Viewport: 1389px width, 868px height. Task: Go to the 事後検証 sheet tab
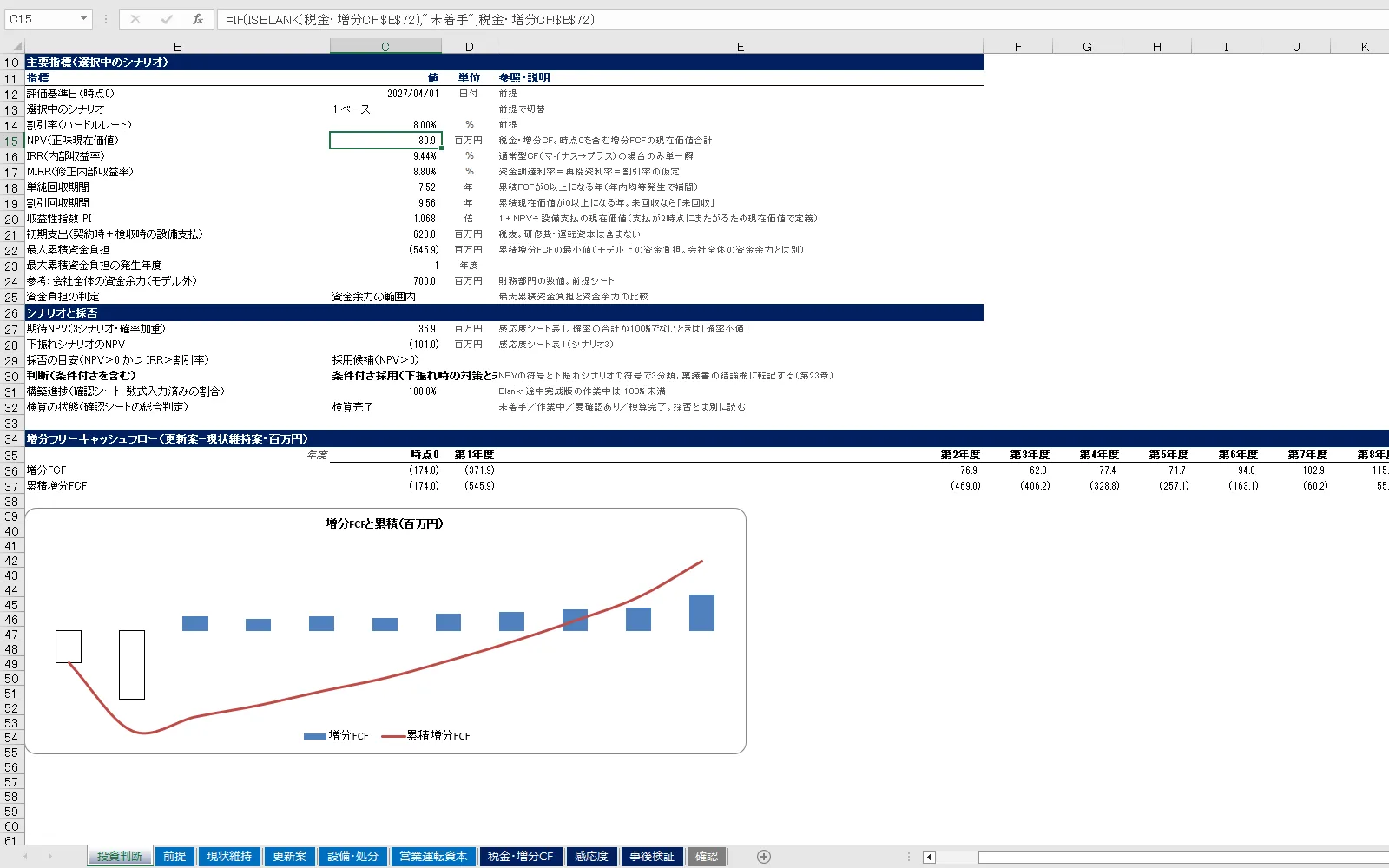coord(652,857)
